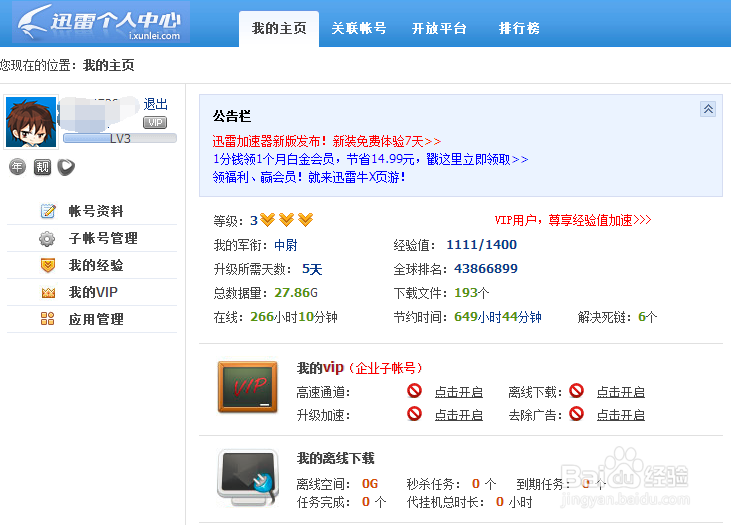Click the first level chevron badge
This screenshot has height=525, width=731.
267,220
